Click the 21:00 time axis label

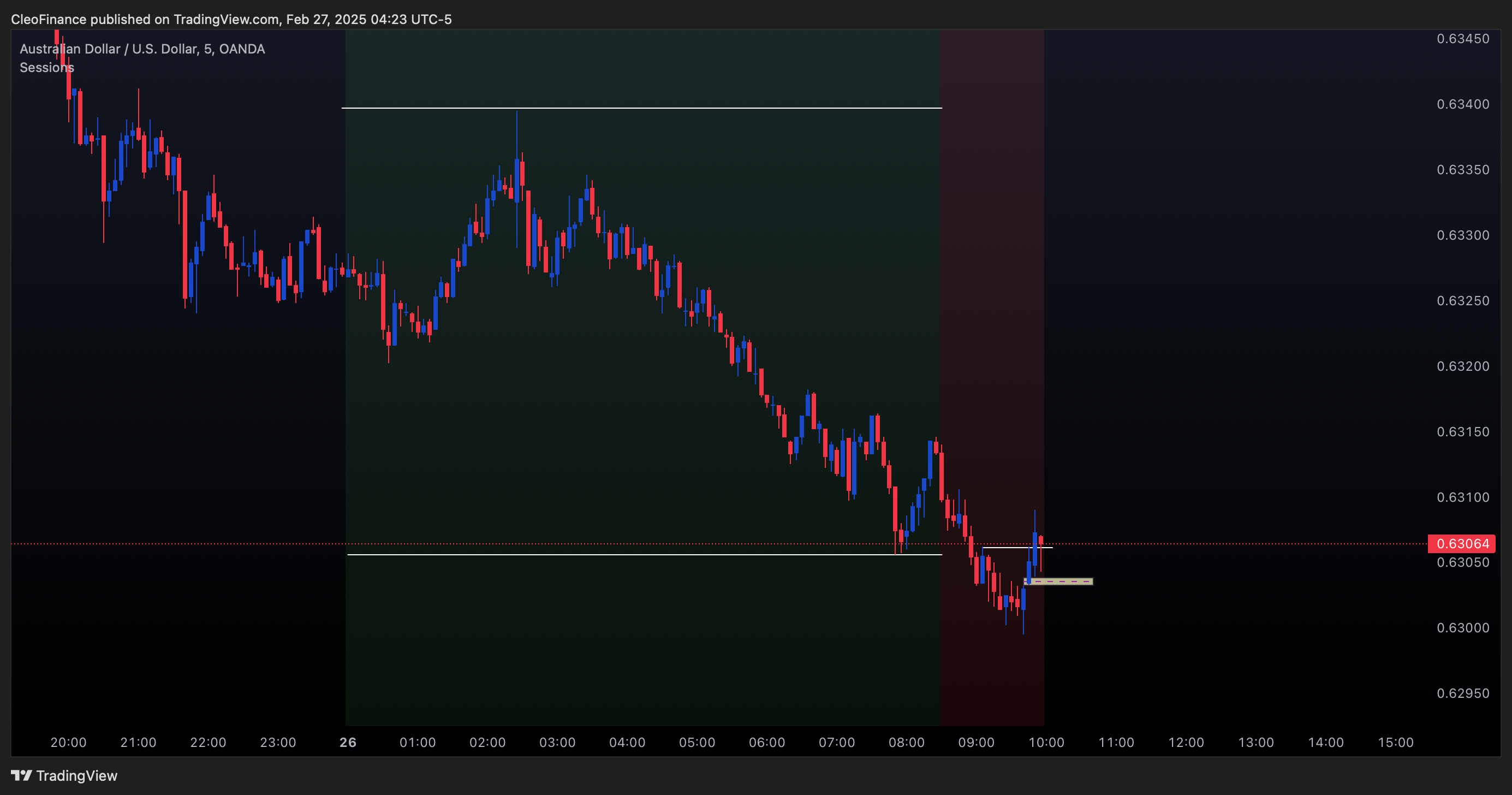[139, 742]
